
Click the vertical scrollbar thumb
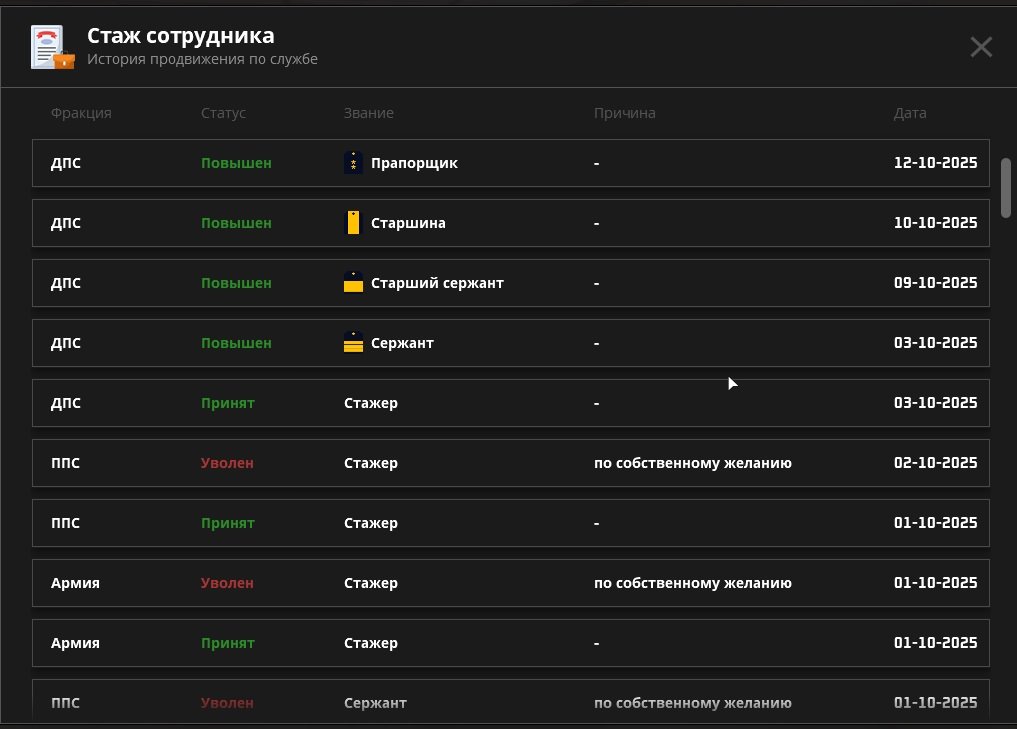(1006, 187)
